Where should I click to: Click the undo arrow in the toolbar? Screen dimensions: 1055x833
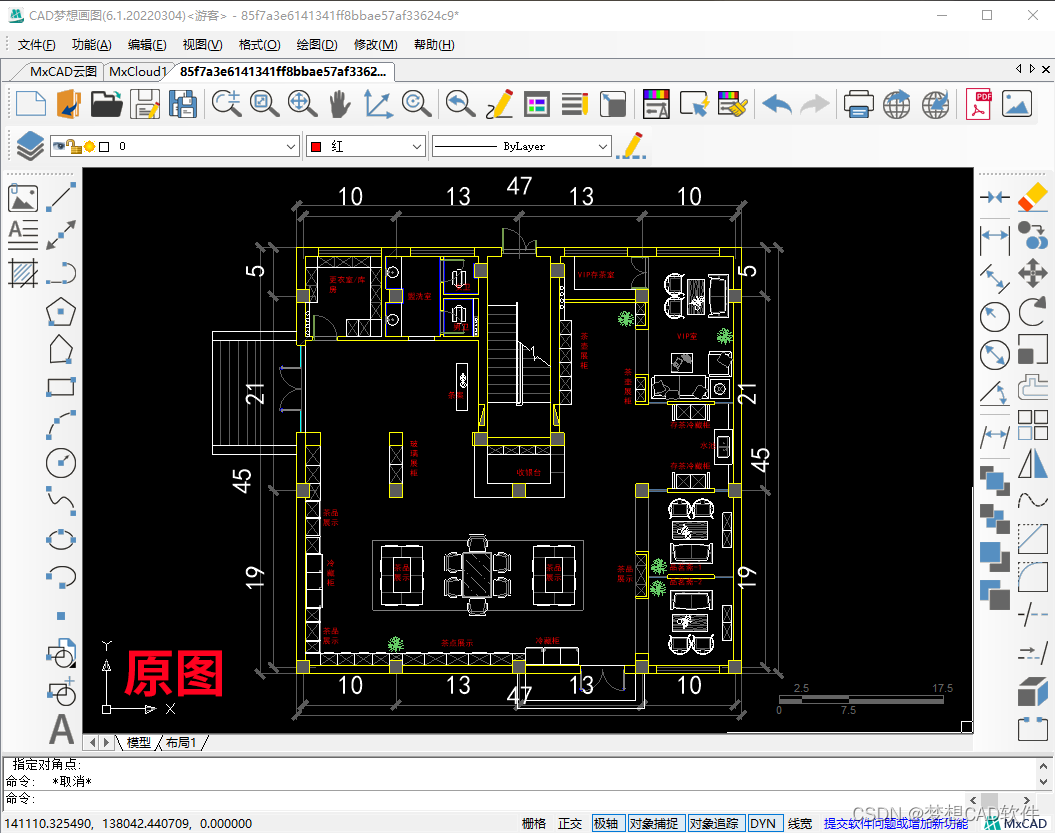pos(776,104)
